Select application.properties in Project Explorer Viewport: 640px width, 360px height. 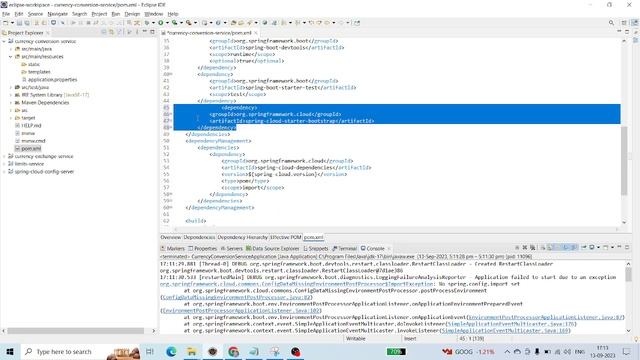tap(52, 80)
